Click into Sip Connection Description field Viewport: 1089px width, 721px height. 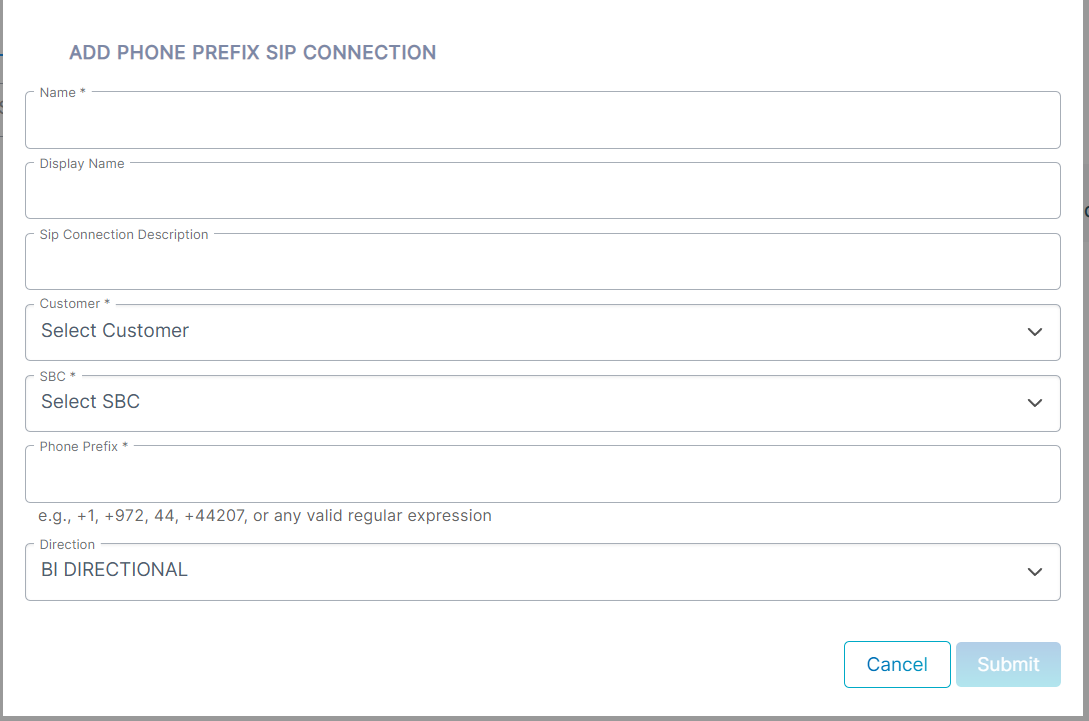pos(542,262)
